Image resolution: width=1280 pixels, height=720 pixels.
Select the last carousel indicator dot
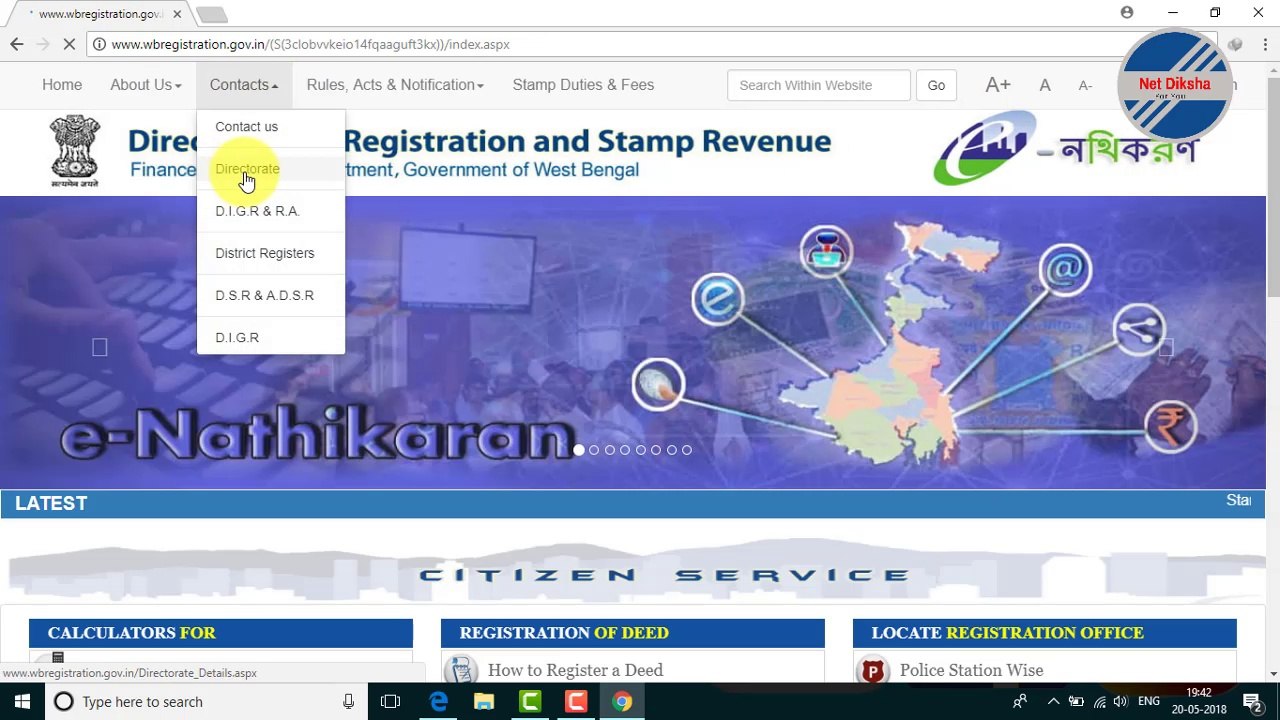tap(687, 450)
